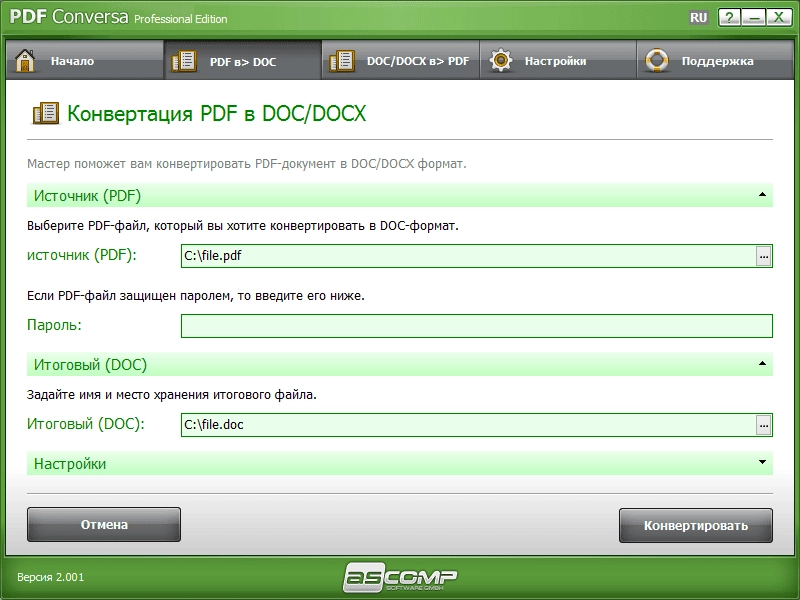Open the Начало tab
The height and width of the screenshot is (600, 800).
(85, 60)
